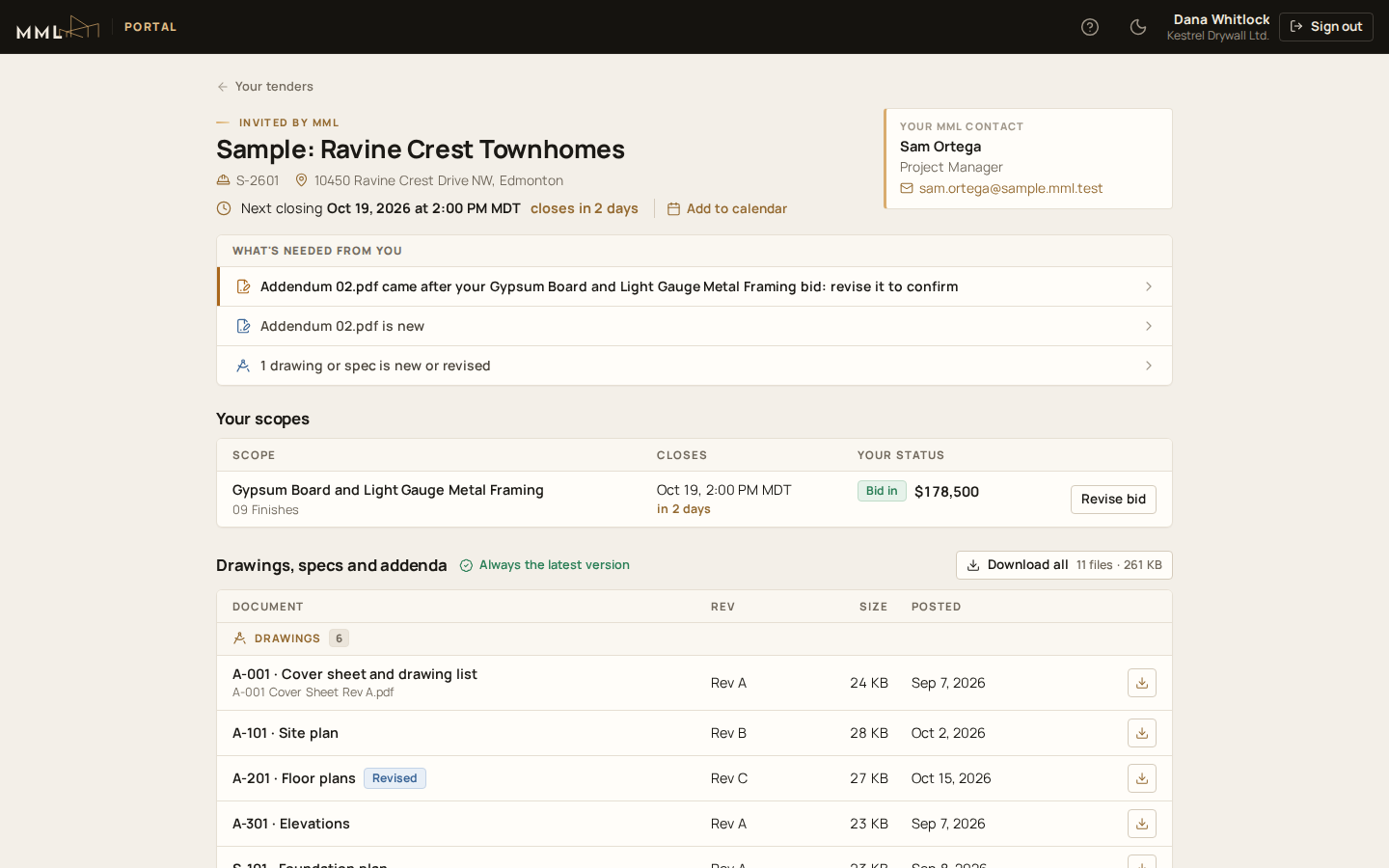Click the Drawings section header row
The image size is (1389, 868).
point(694,638)
